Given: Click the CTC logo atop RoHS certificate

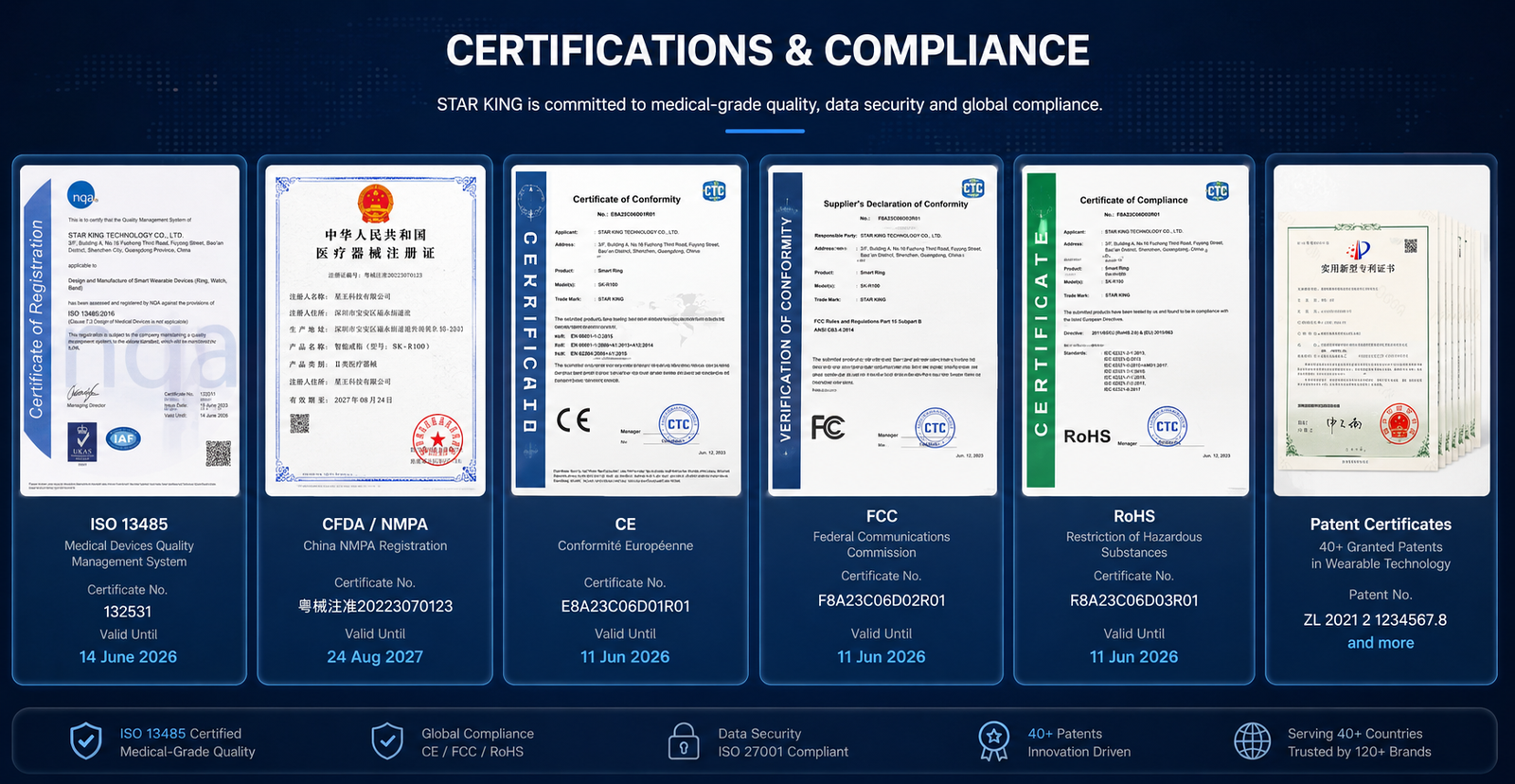Looking at the screenshot, I should tap(1217, 191).
